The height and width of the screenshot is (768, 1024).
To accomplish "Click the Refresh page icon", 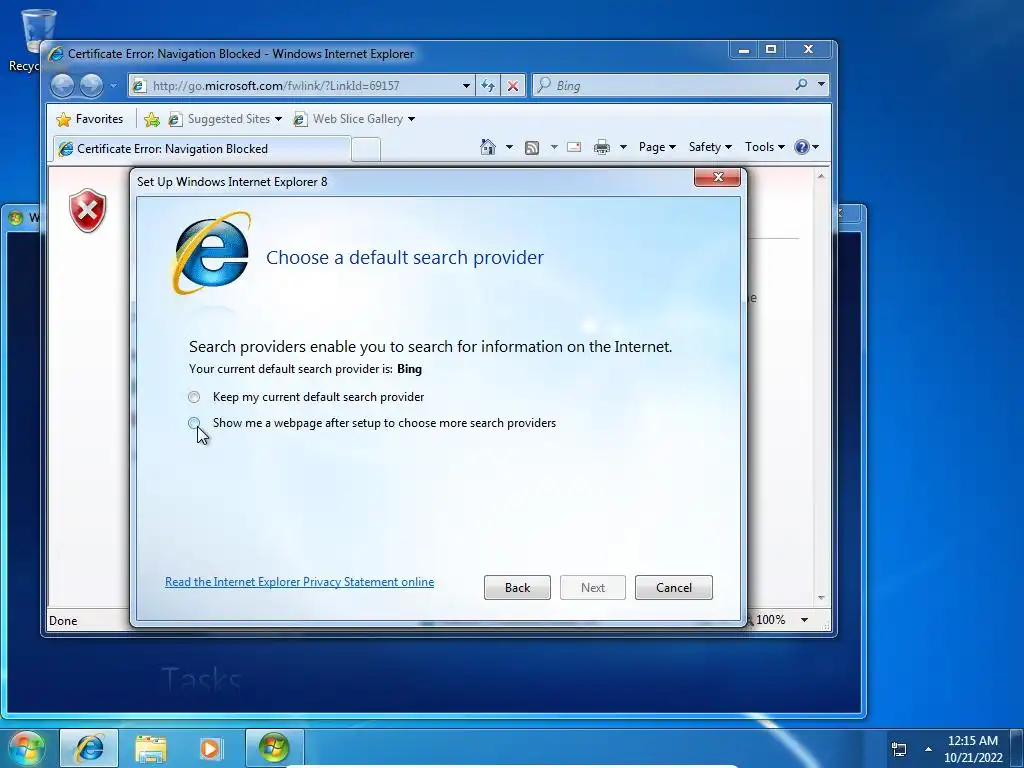I will (x=488, y=86).
